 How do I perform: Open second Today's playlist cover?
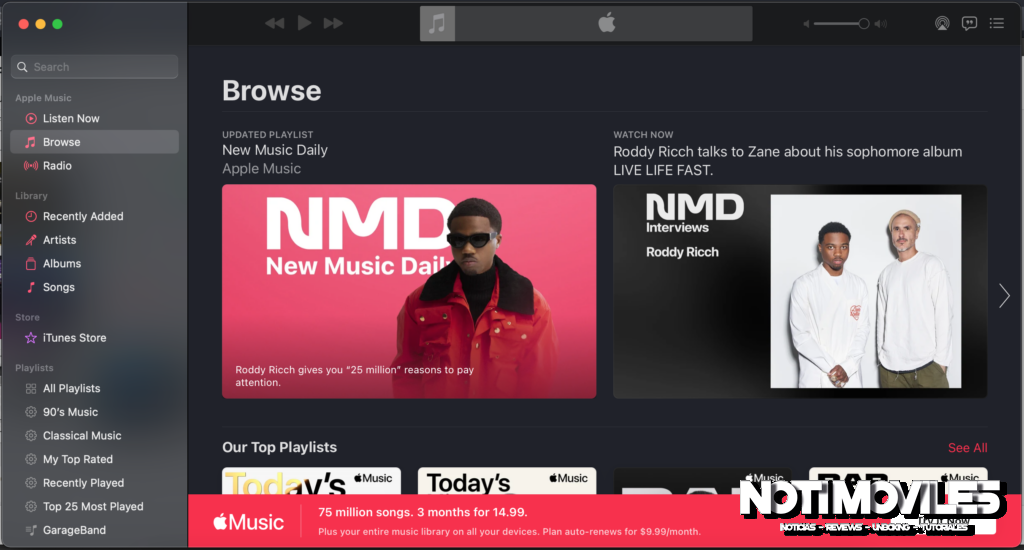click(x=507, y=480)
